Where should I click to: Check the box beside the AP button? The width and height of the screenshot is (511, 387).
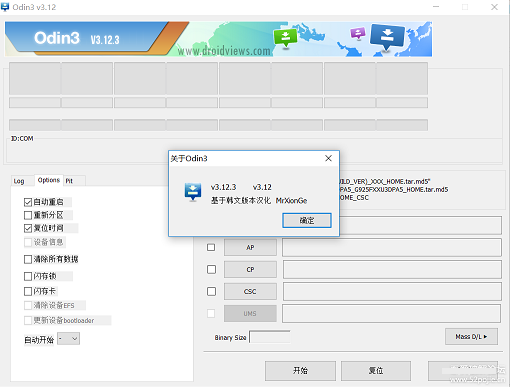[x=211, y=247]
